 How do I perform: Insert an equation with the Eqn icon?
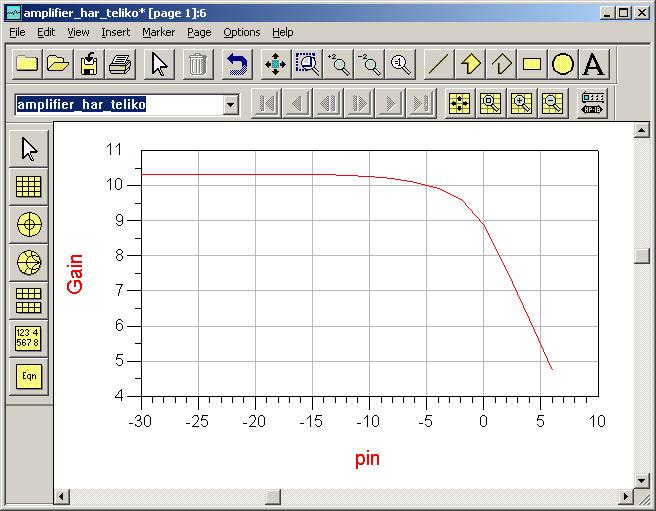click(29, 376)
